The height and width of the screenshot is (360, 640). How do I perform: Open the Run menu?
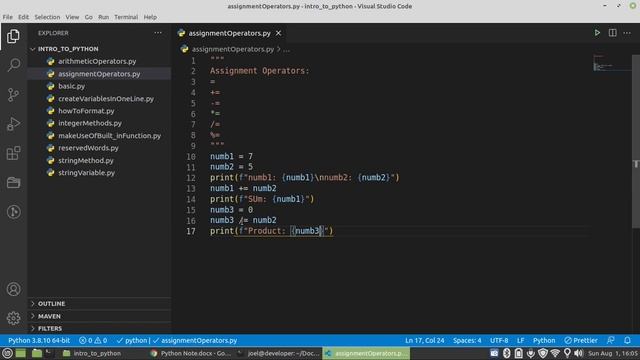103,17
